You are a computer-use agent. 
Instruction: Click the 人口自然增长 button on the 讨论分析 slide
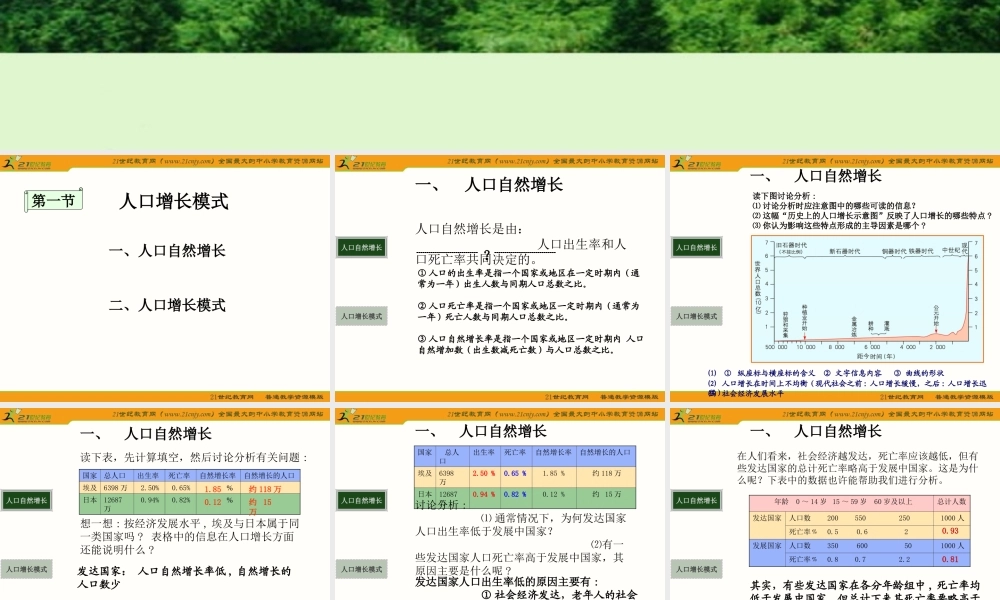coord(362,501)
